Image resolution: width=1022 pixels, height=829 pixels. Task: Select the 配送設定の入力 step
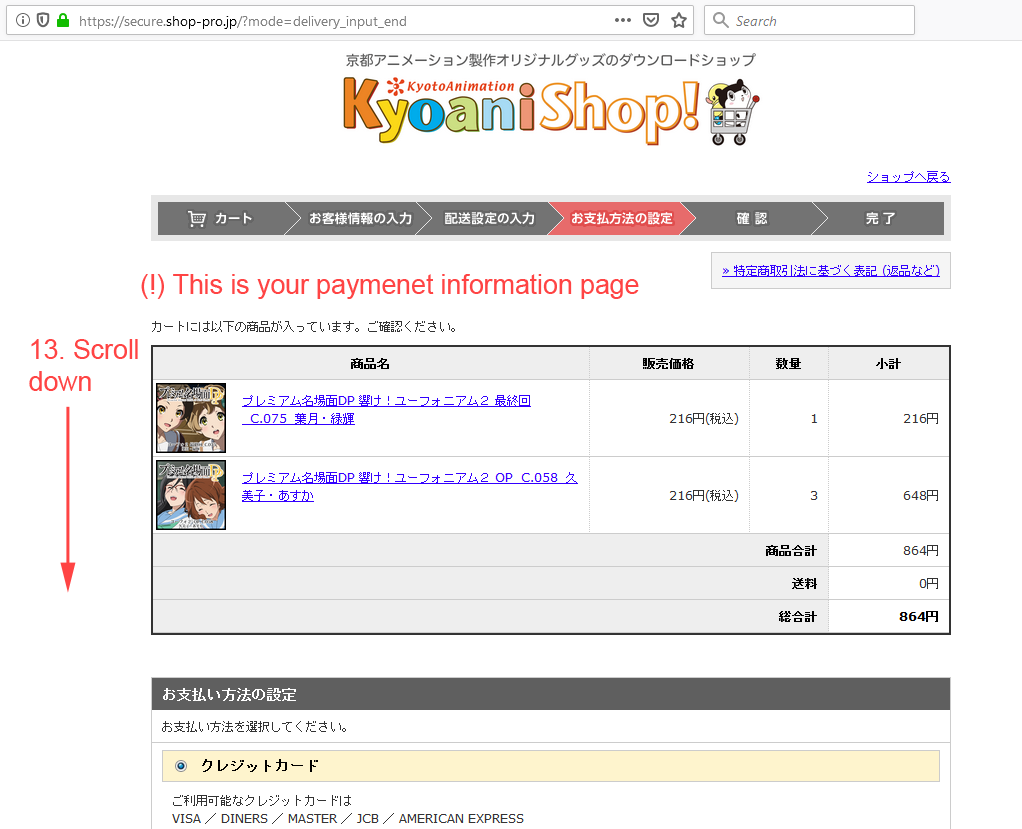[489, 218]
